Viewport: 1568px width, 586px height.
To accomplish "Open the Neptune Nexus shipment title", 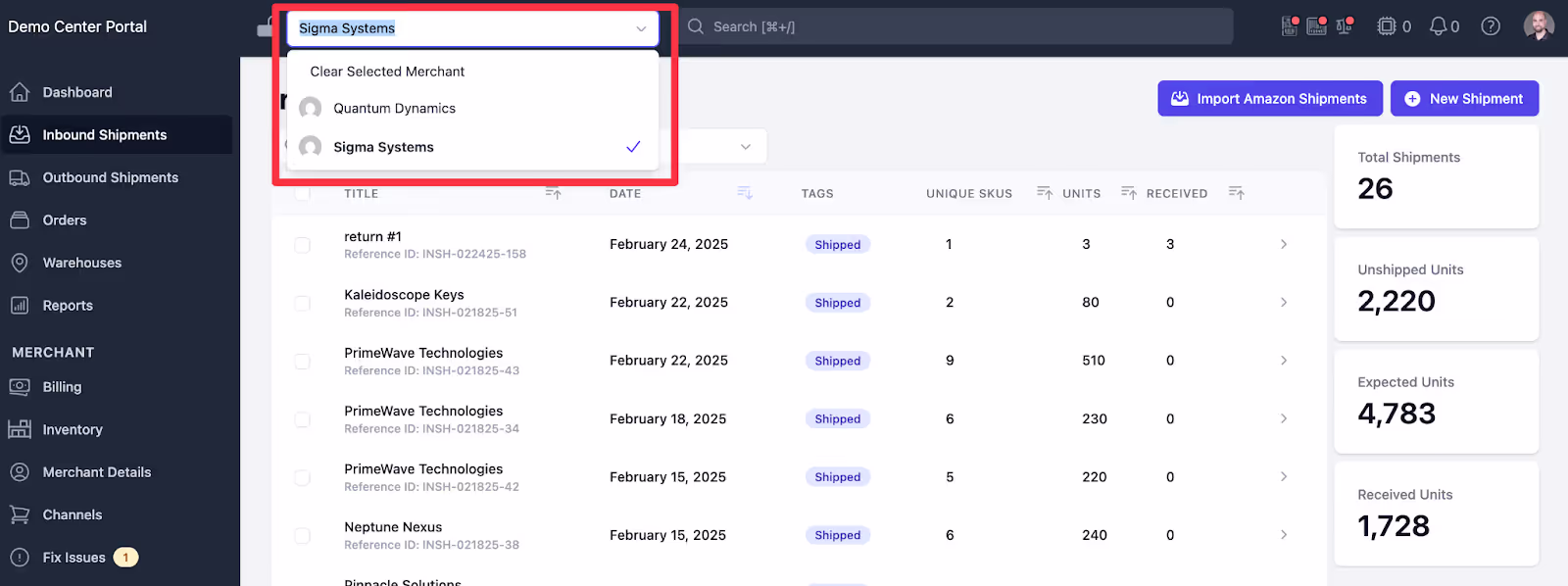I will 393,527.
